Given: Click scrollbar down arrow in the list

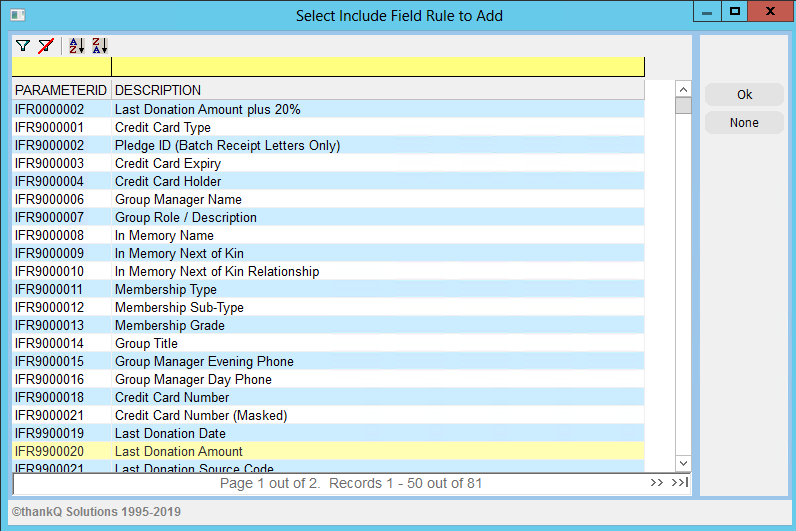Looking at the screenshot, I should [683, 463].
